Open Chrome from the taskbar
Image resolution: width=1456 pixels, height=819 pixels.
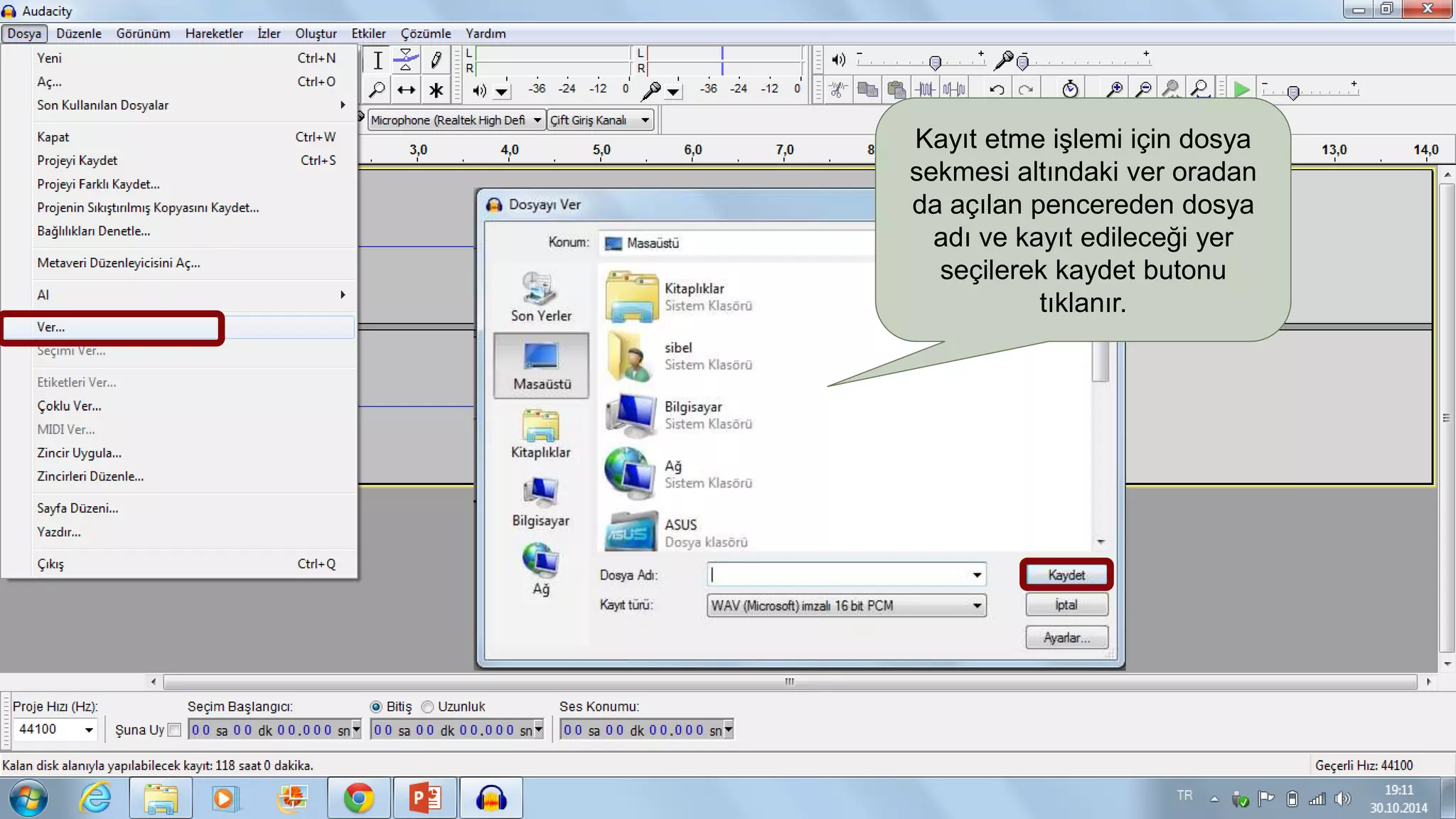(359, 798)
